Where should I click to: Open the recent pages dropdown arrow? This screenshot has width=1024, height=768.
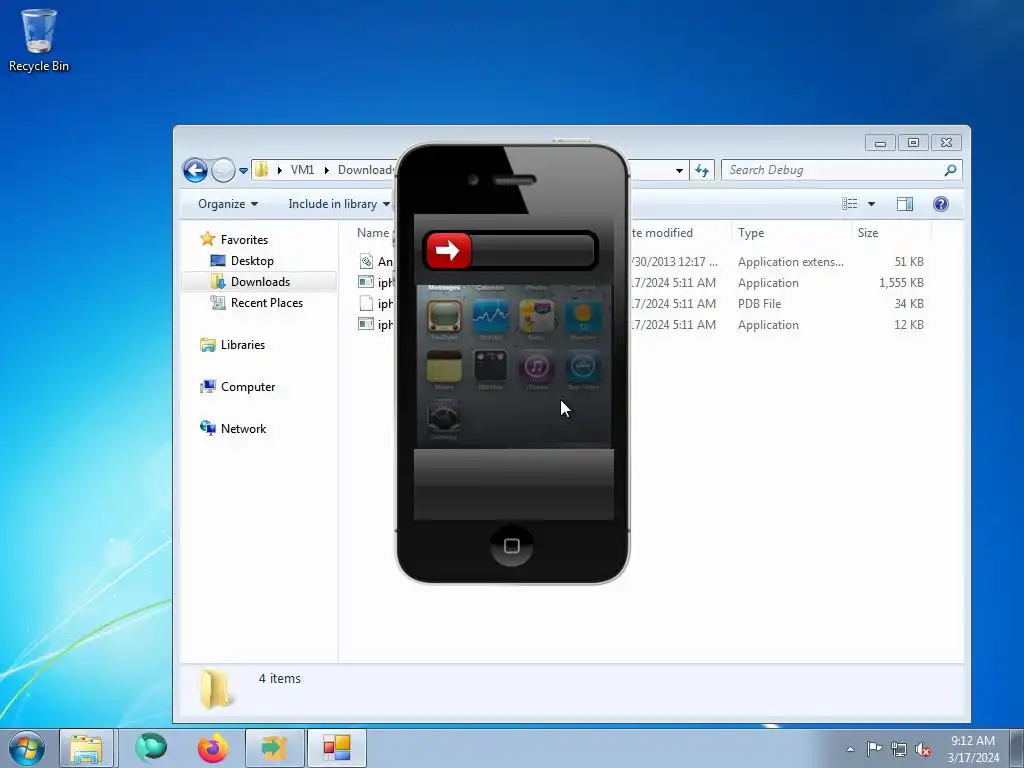pyautogui.click(x=243, y=171)
